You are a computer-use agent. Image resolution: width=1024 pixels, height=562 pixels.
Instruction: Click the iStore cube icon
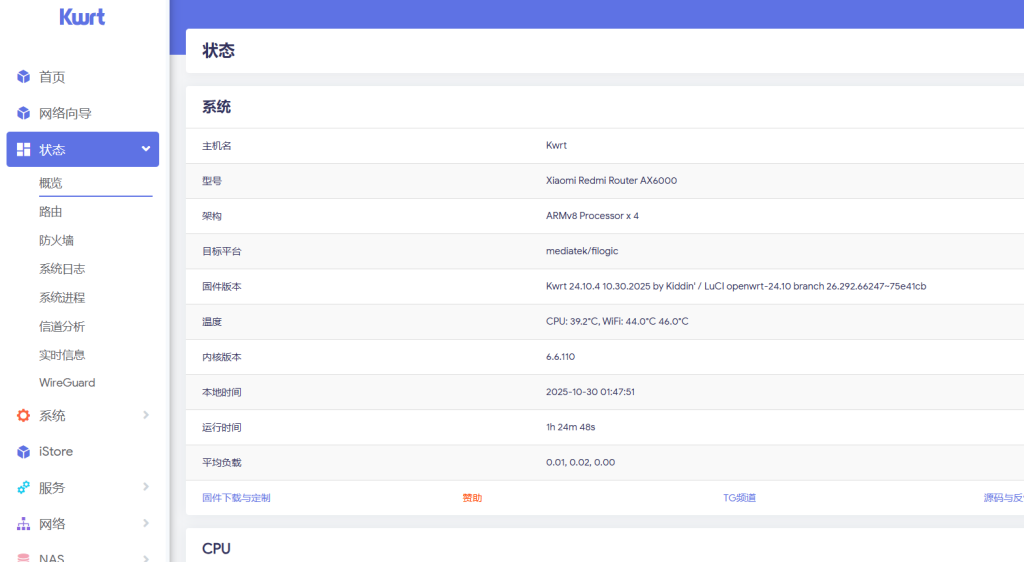24,452
